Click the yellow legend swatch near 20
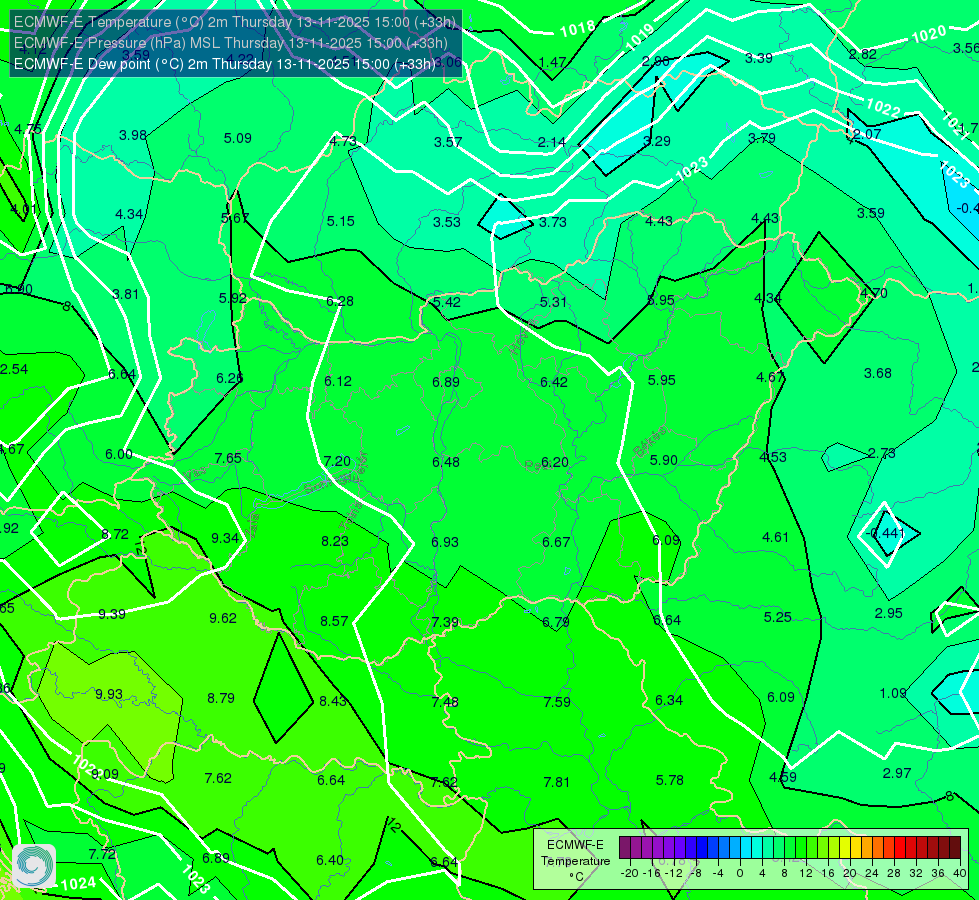 [x=845, y=848]
